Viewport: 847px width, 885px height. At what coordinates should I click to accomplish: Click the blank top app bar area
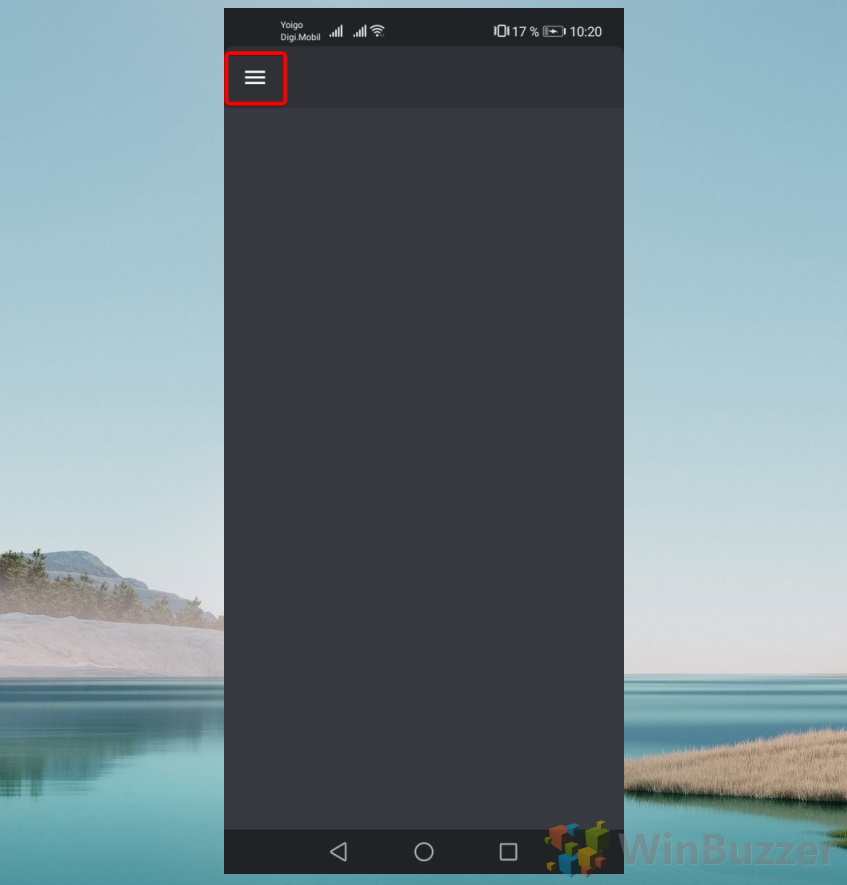455,77
